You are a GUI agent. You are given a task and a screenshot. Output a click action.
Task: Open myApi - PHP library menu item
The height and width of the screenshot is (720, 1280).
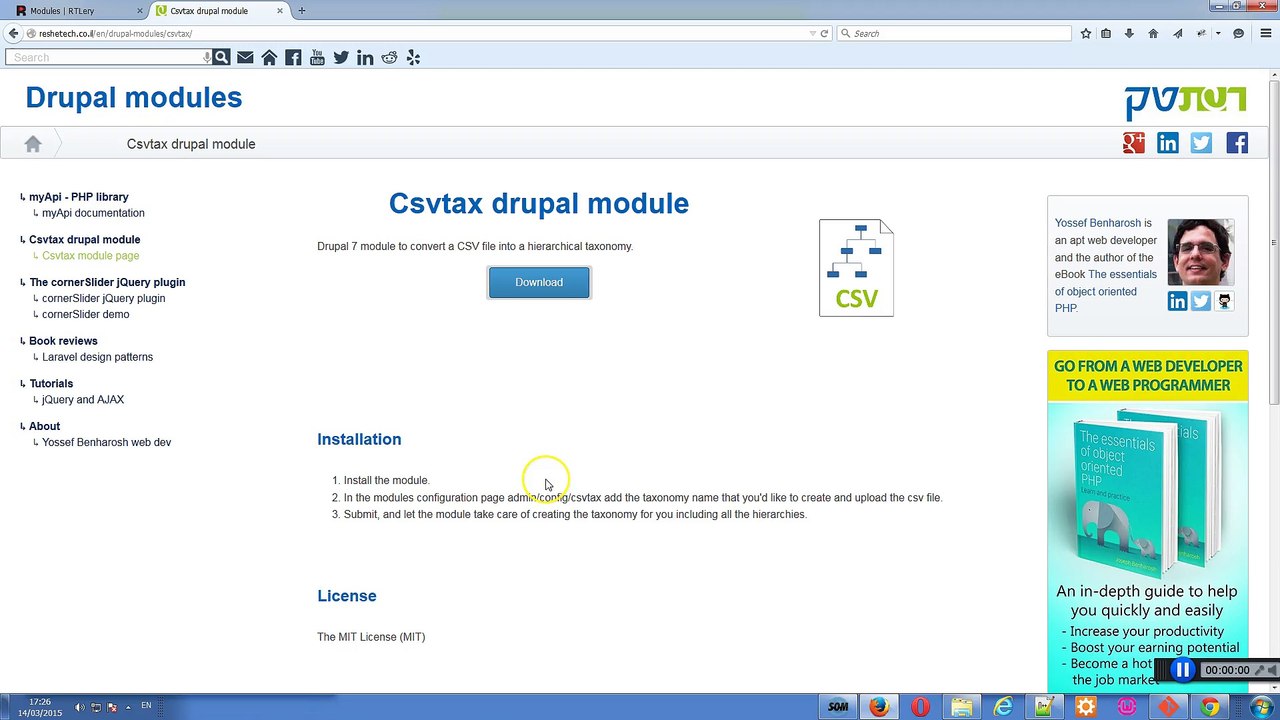[x=79, y=197]
